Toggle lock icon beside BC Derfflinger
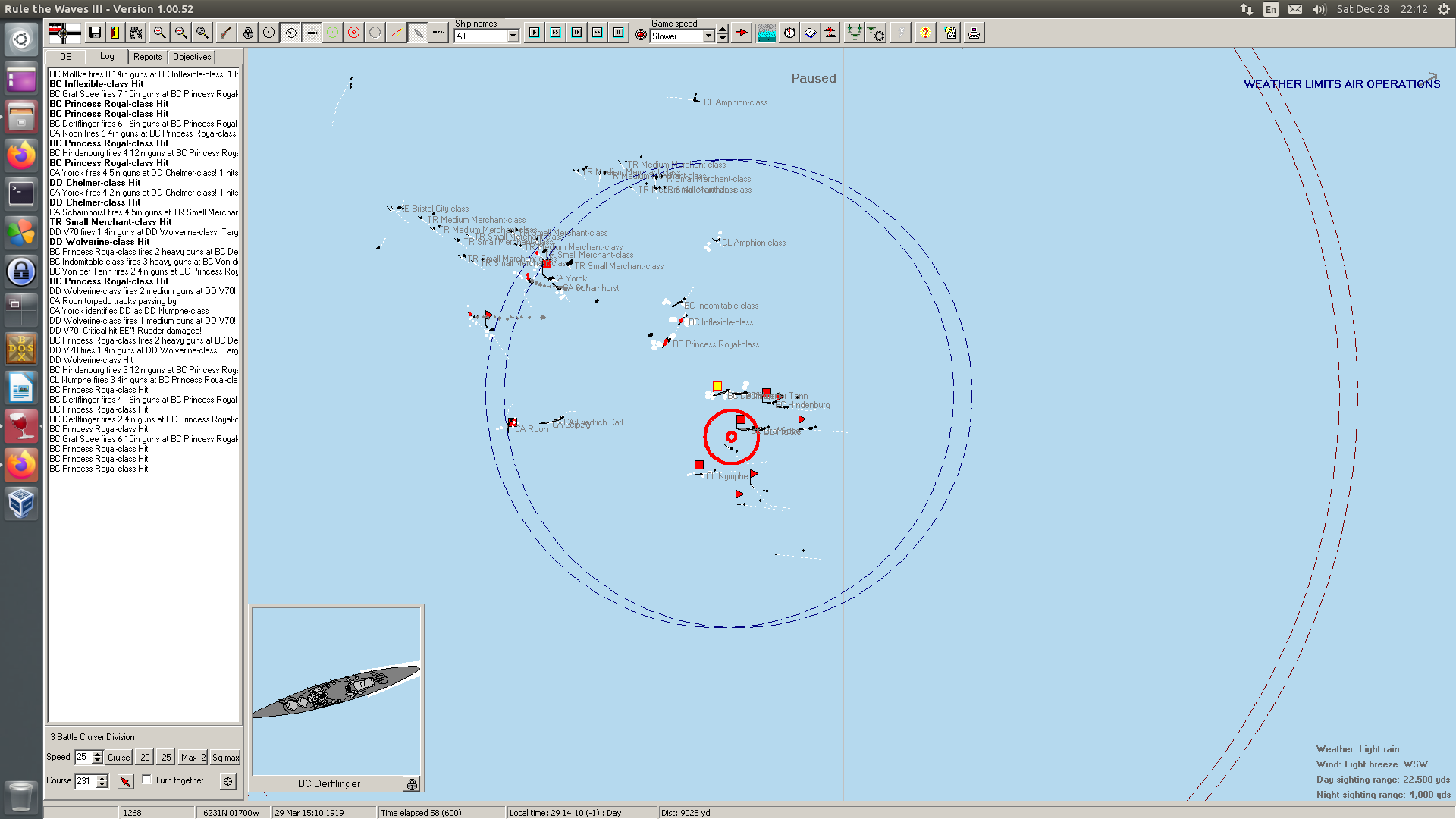The width and height of the screenshot is (1456, 819). pyautogui.click(x=412, y=784)
